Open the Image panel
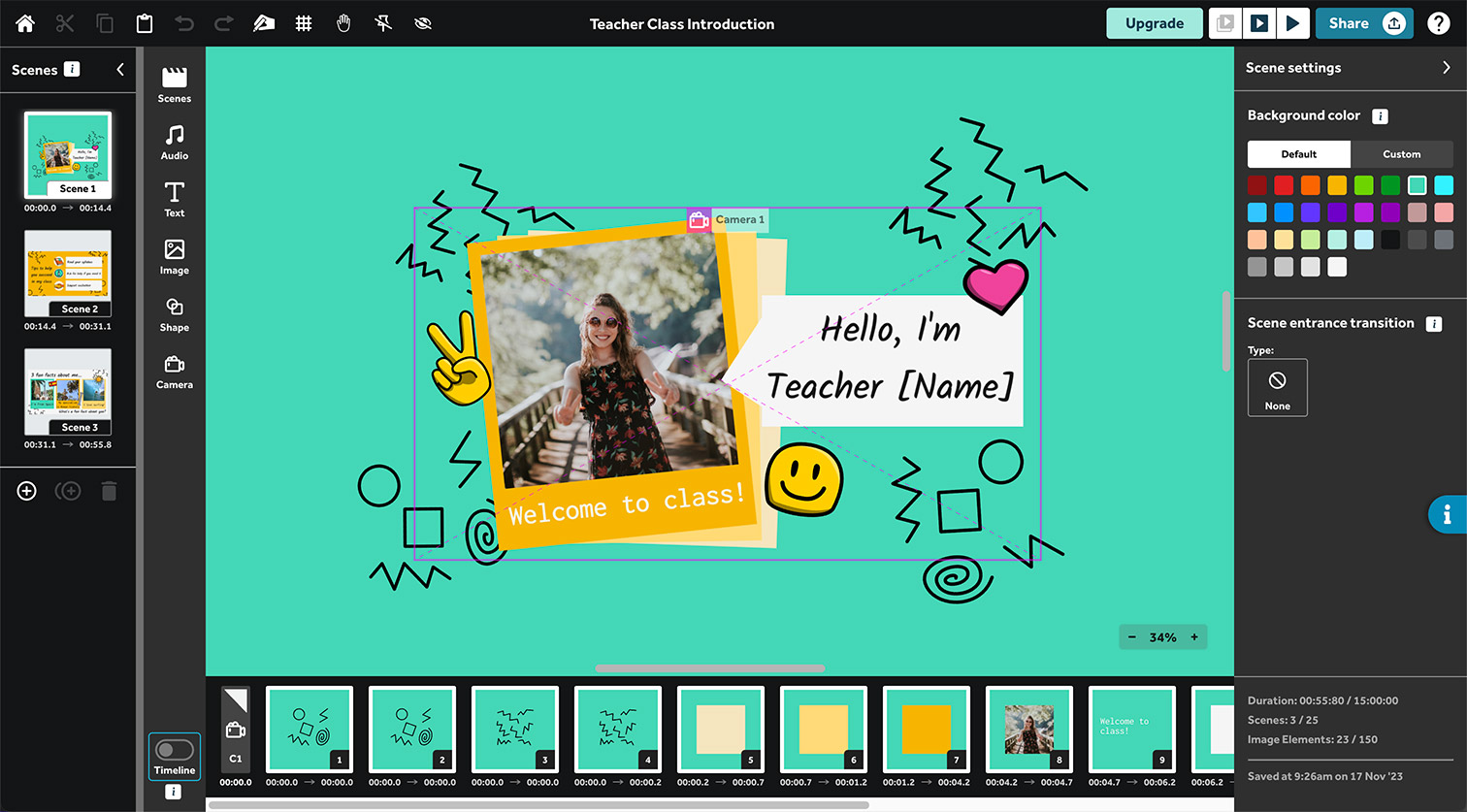This screenshot has width=1467, height=812. 174,255
